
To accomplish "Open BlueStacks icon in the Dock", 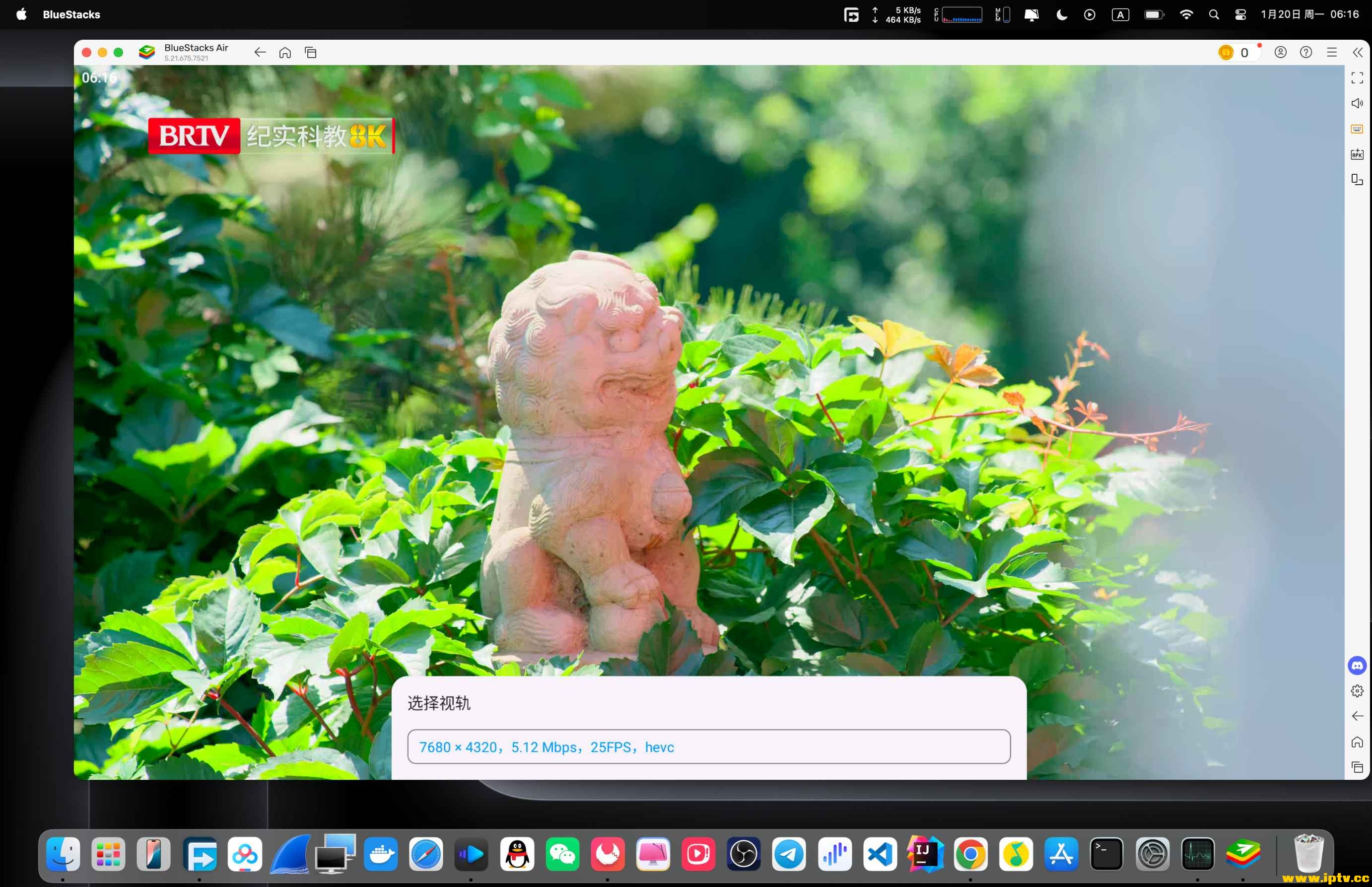I will click(x=1243, y=854).
